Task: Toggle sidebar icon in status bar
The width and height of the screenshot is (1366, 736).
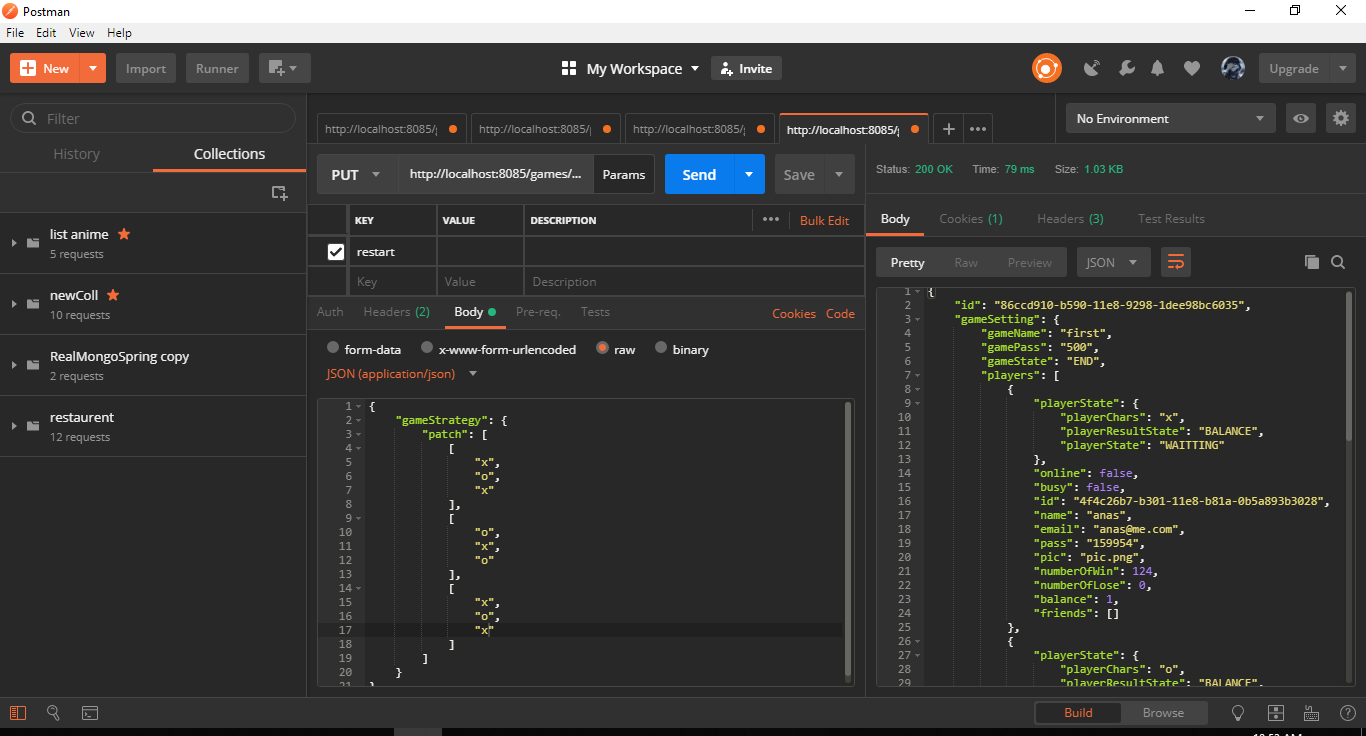Action: 17,713
